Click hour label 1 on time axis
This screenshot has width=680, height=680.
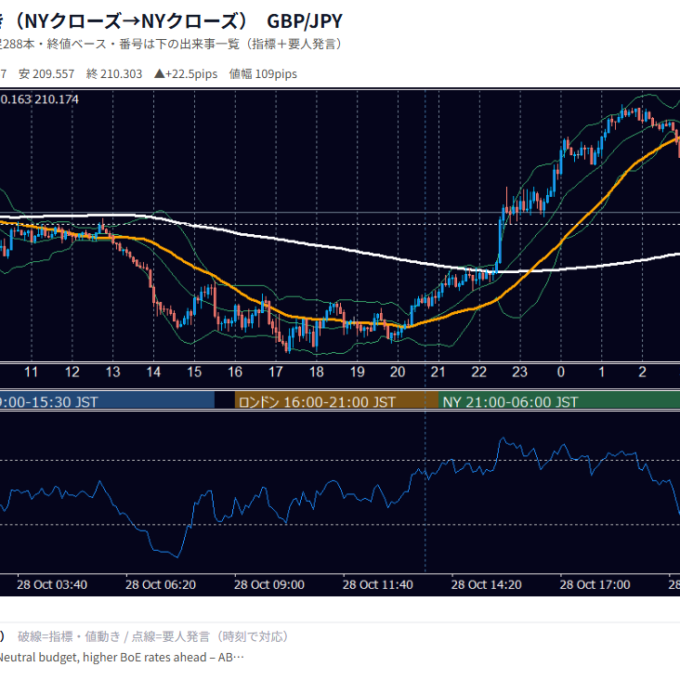tap(602, 372)
